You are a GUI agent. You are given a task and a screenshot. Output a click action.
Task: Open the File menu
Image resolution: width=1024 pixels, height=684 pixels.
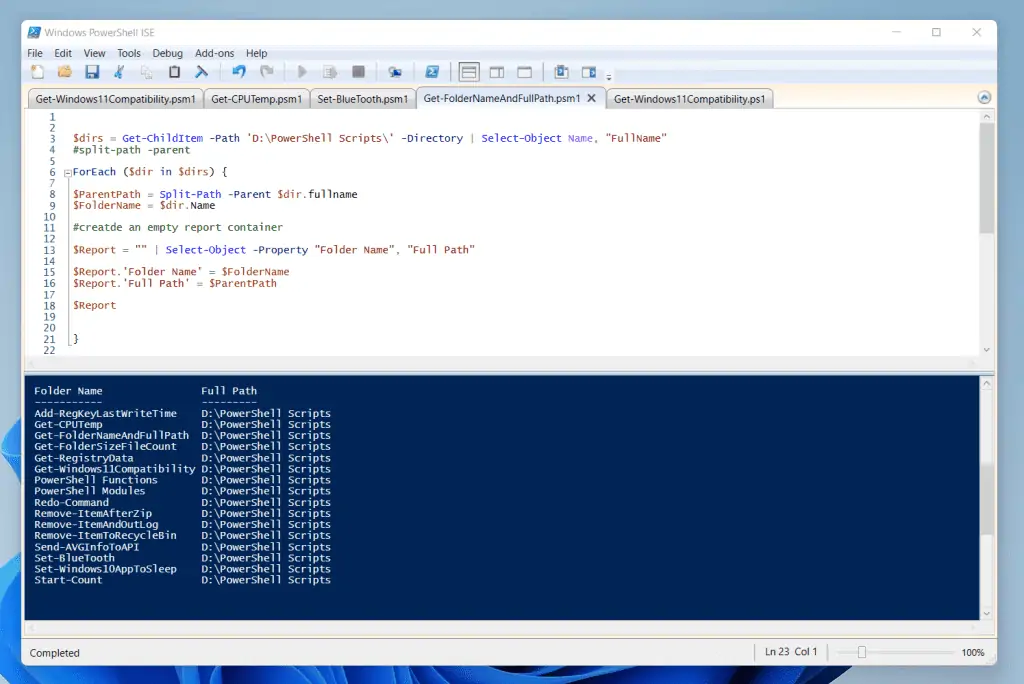click(35, 53)
